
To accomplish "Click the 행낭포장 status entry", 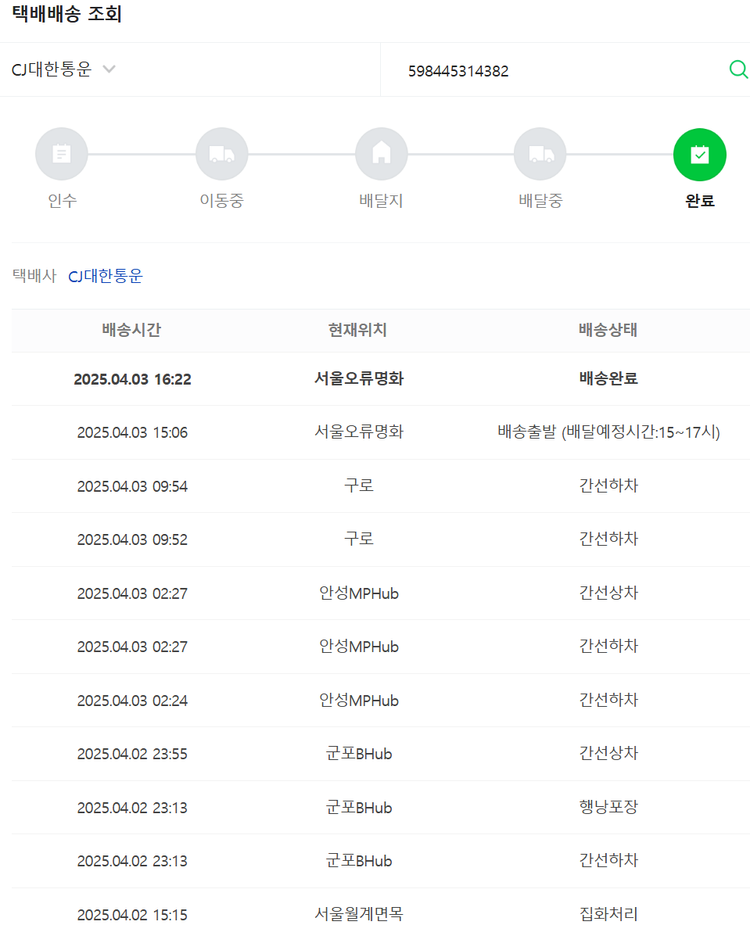I will pyautogui.click(x=608, y=807).
